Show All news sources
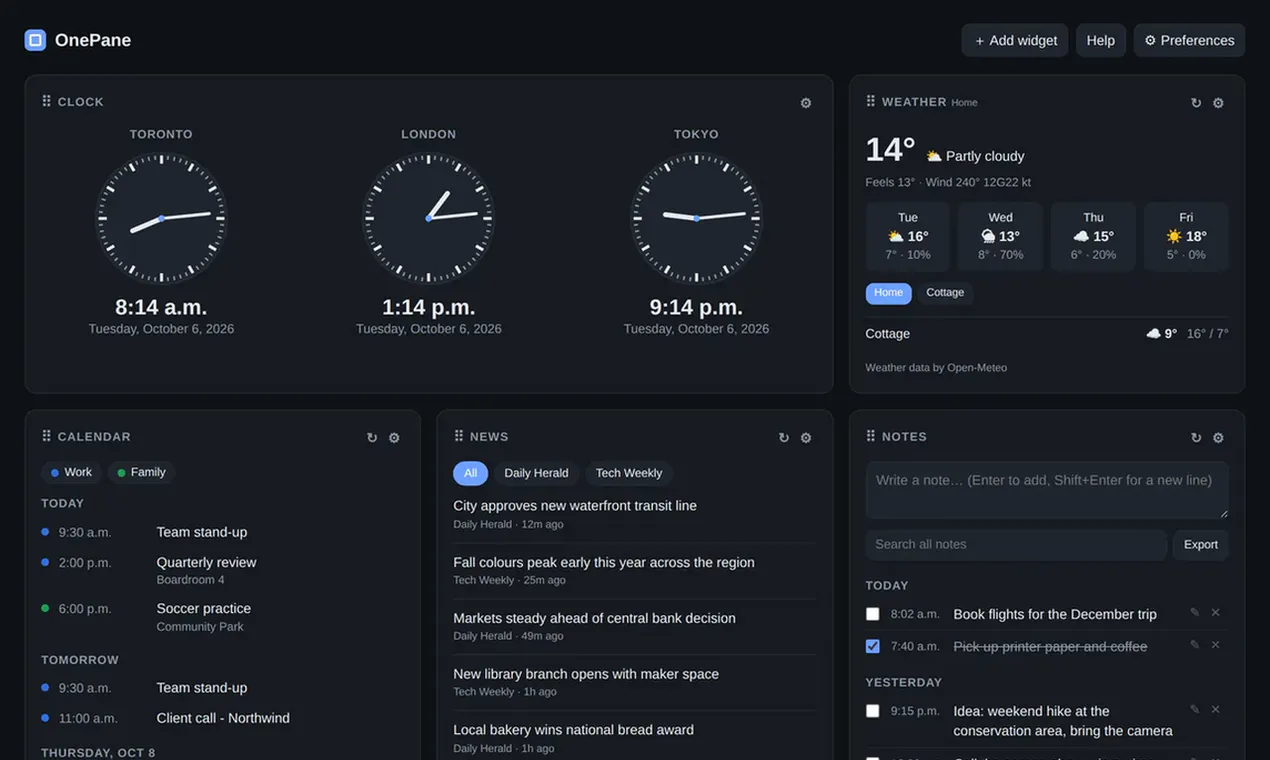The height and width of the screenshot is (760, 1270). (470, 473)
